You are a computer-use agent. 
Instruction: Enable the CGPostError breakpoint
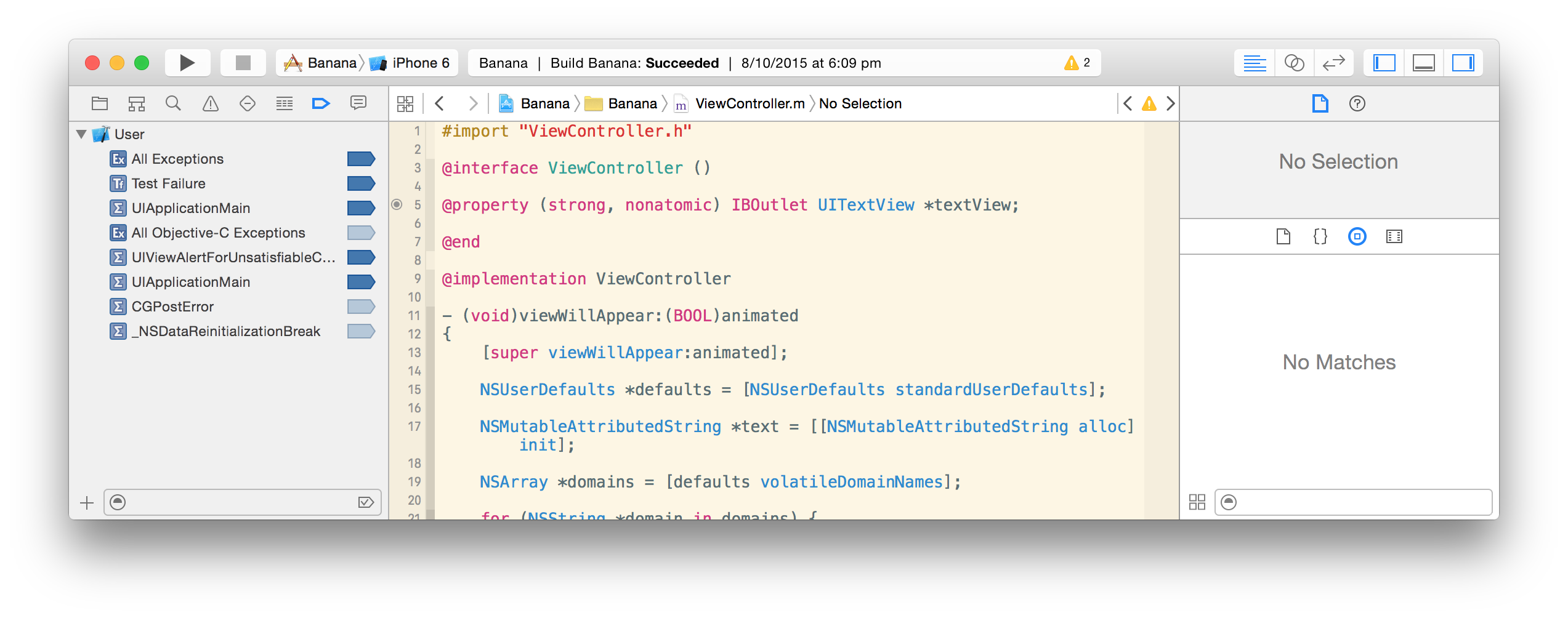(361, 307)
